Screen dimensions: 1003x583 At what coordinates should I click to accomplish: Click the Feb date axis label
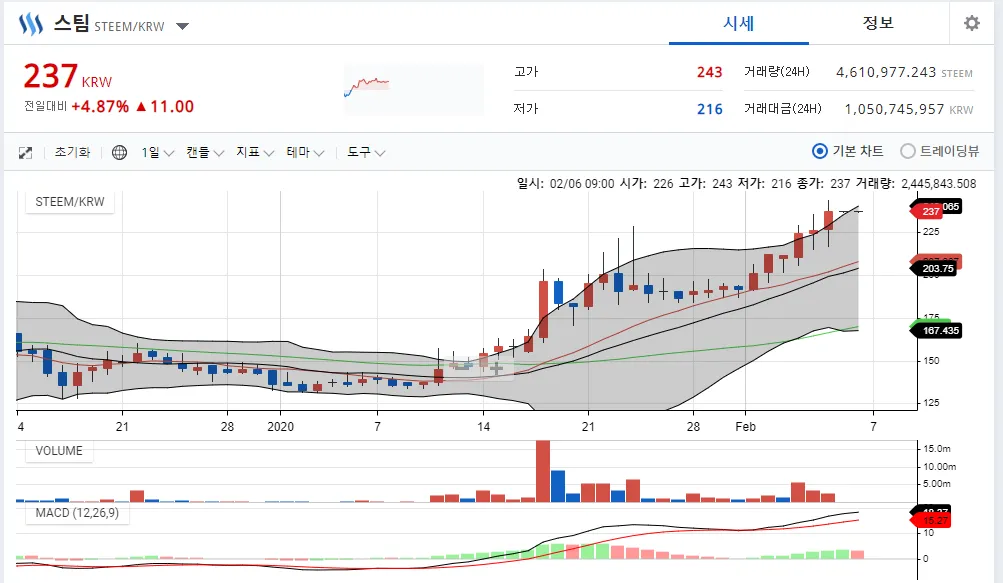pyautogui.click(x=745, y=426)
